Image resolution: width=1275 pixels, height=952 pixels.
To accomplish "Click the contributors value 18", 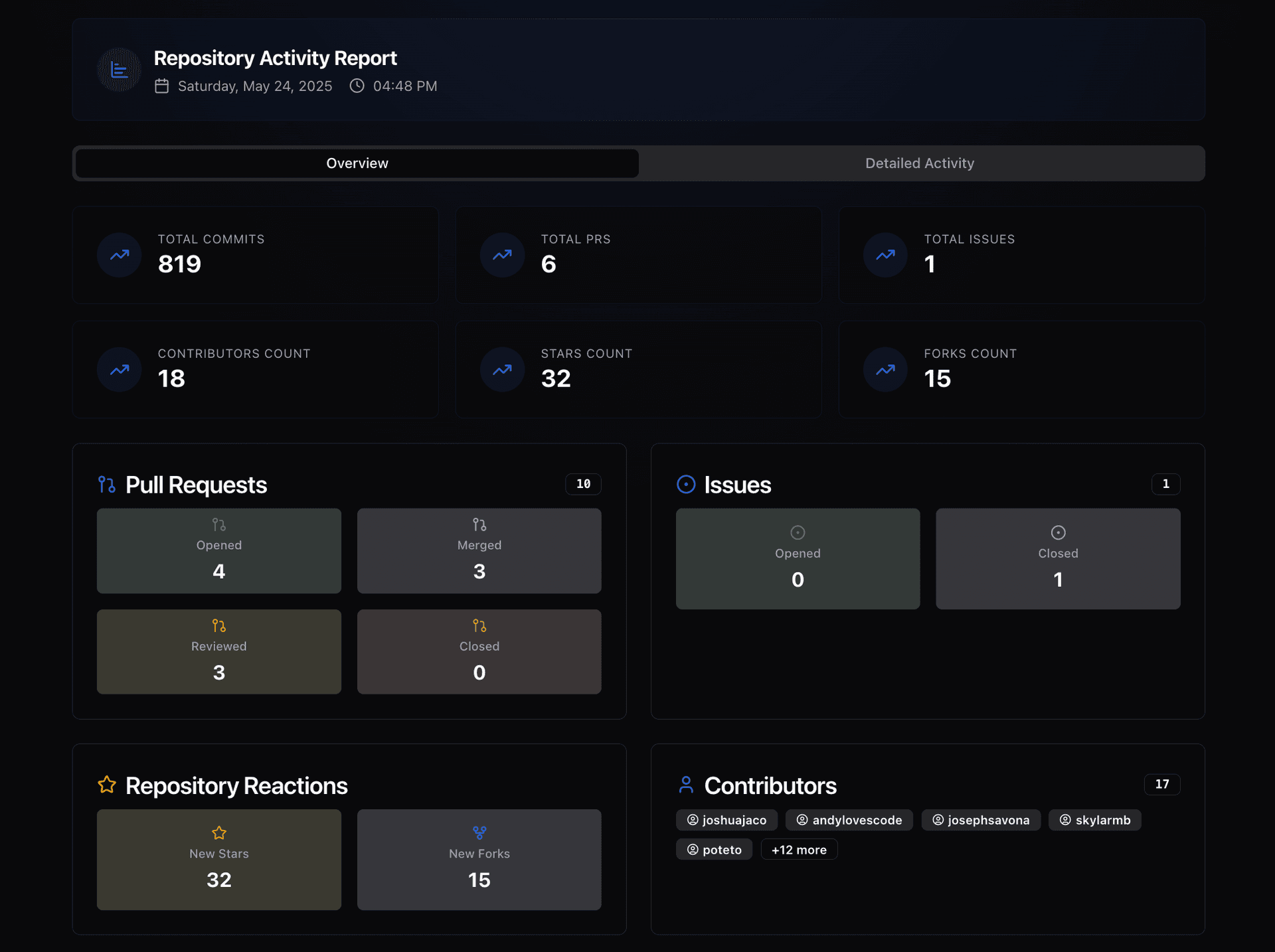I will 171,379.
